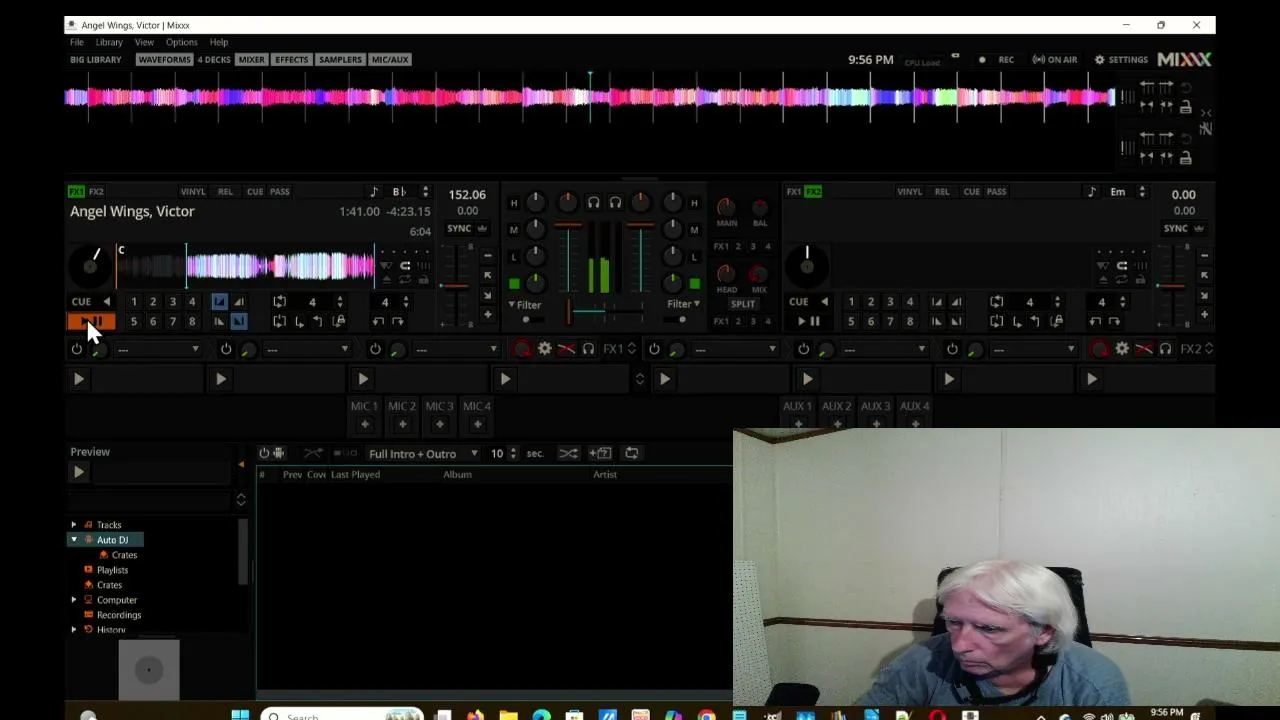Viewport: 1280px width, 720px height.
Task: Click the SYNC button on deck 2
Action: [x=1176, y=228]
